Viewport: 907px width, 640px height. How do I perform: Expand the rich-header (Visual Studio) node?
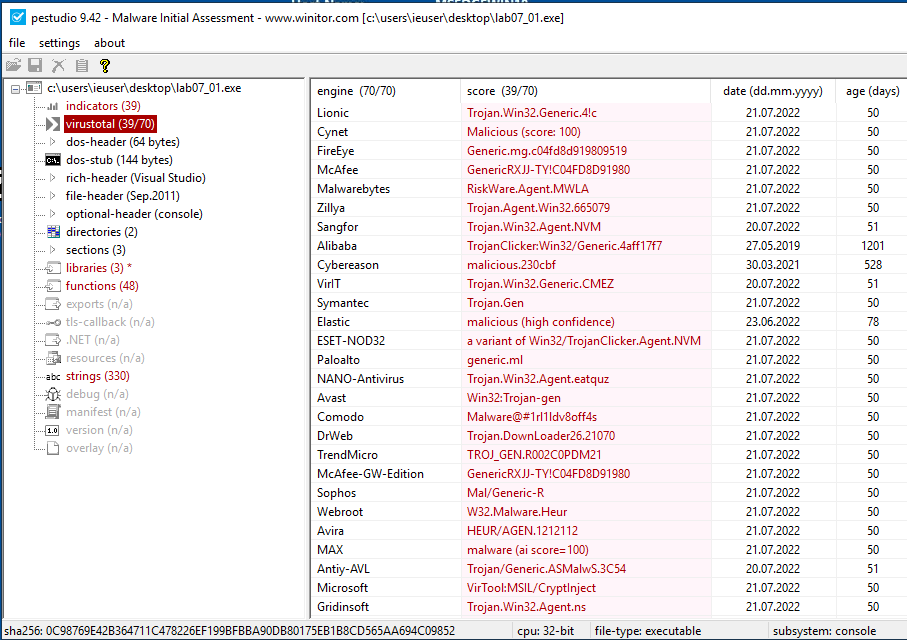click(53, 178)
